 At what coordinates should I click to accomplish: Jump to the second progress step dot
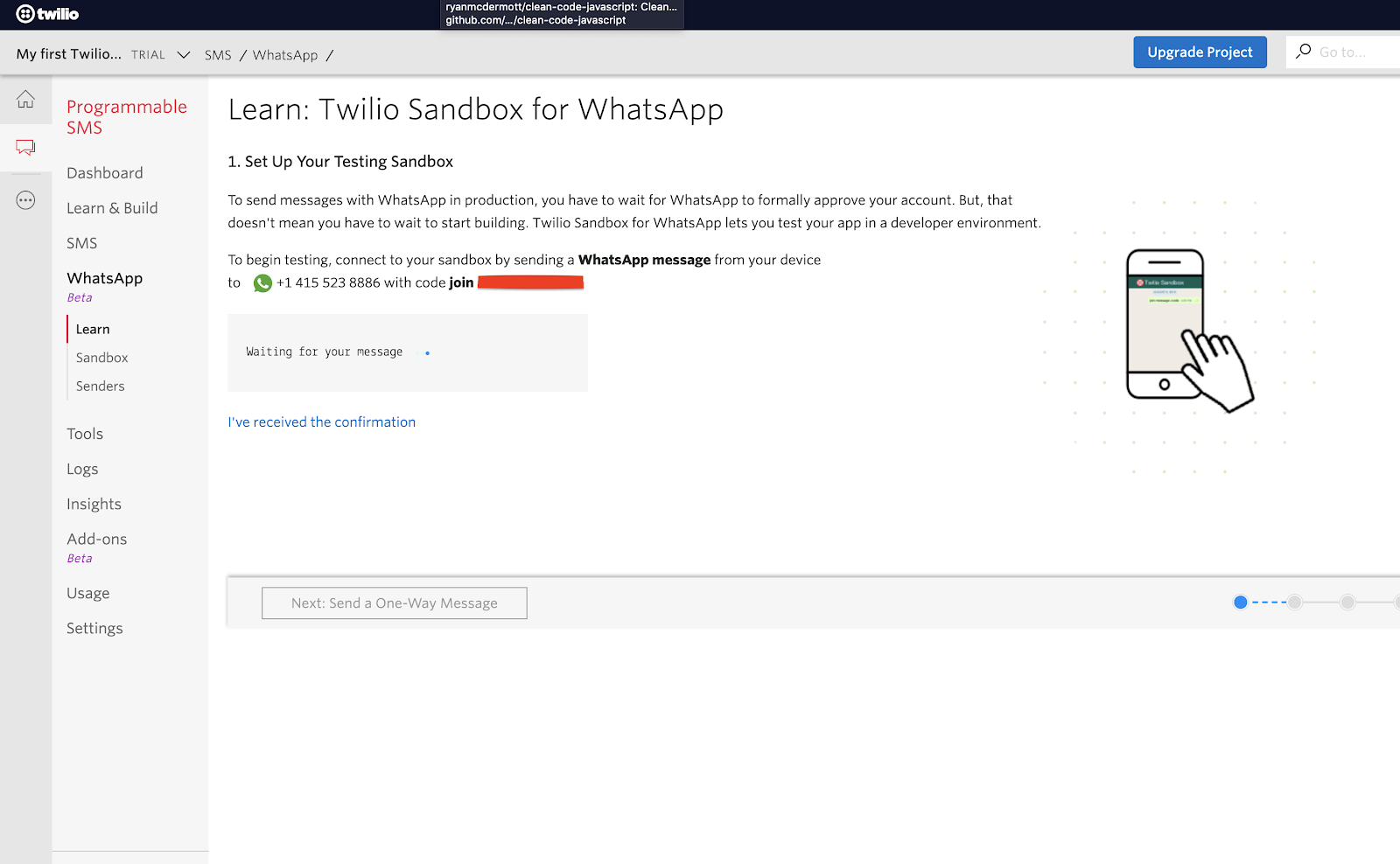click(1294, 603)
